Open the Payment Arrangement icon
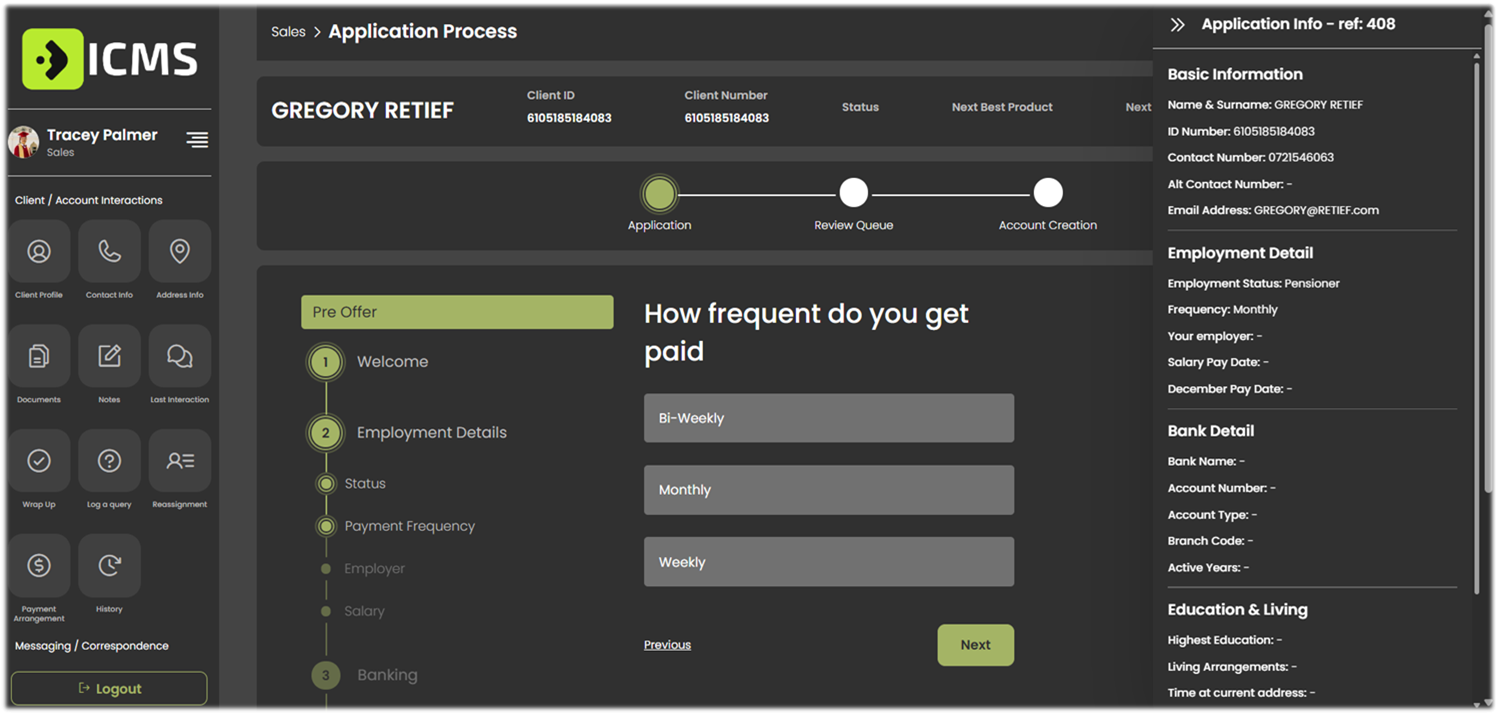Viewport: 1498px width, 714px height. point(39,566)
